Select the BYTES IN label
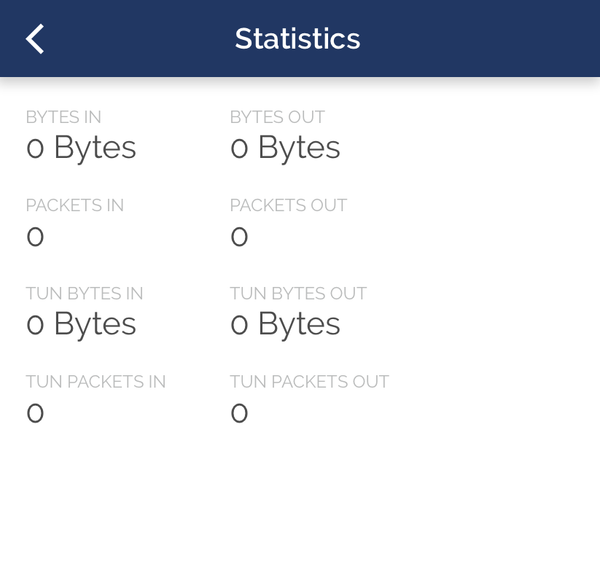Screen dimensions: 600x566 coord(64,117)
